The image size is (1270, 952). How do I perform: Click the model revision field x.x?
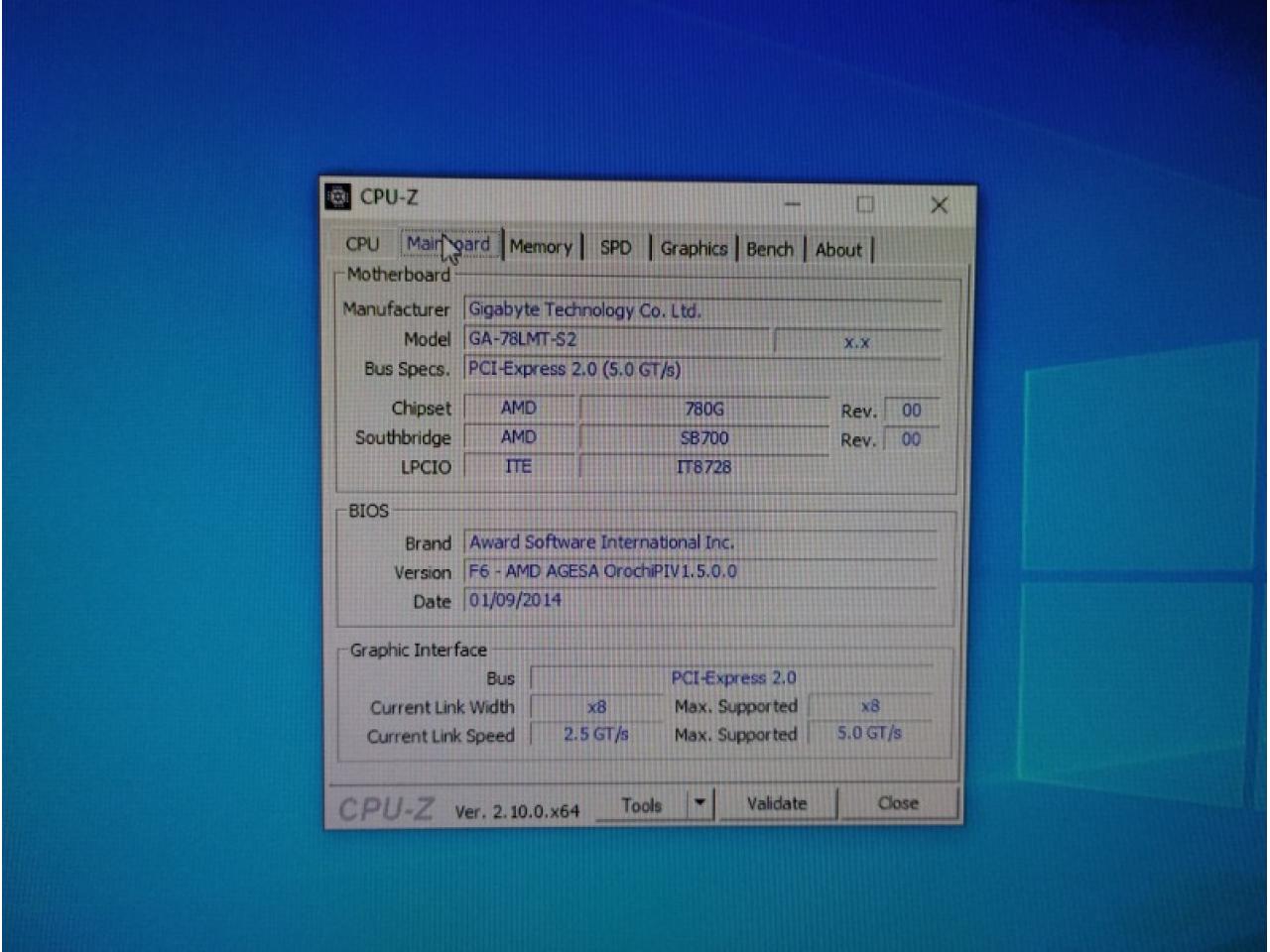pyautogui.click(x=857, y=342)
